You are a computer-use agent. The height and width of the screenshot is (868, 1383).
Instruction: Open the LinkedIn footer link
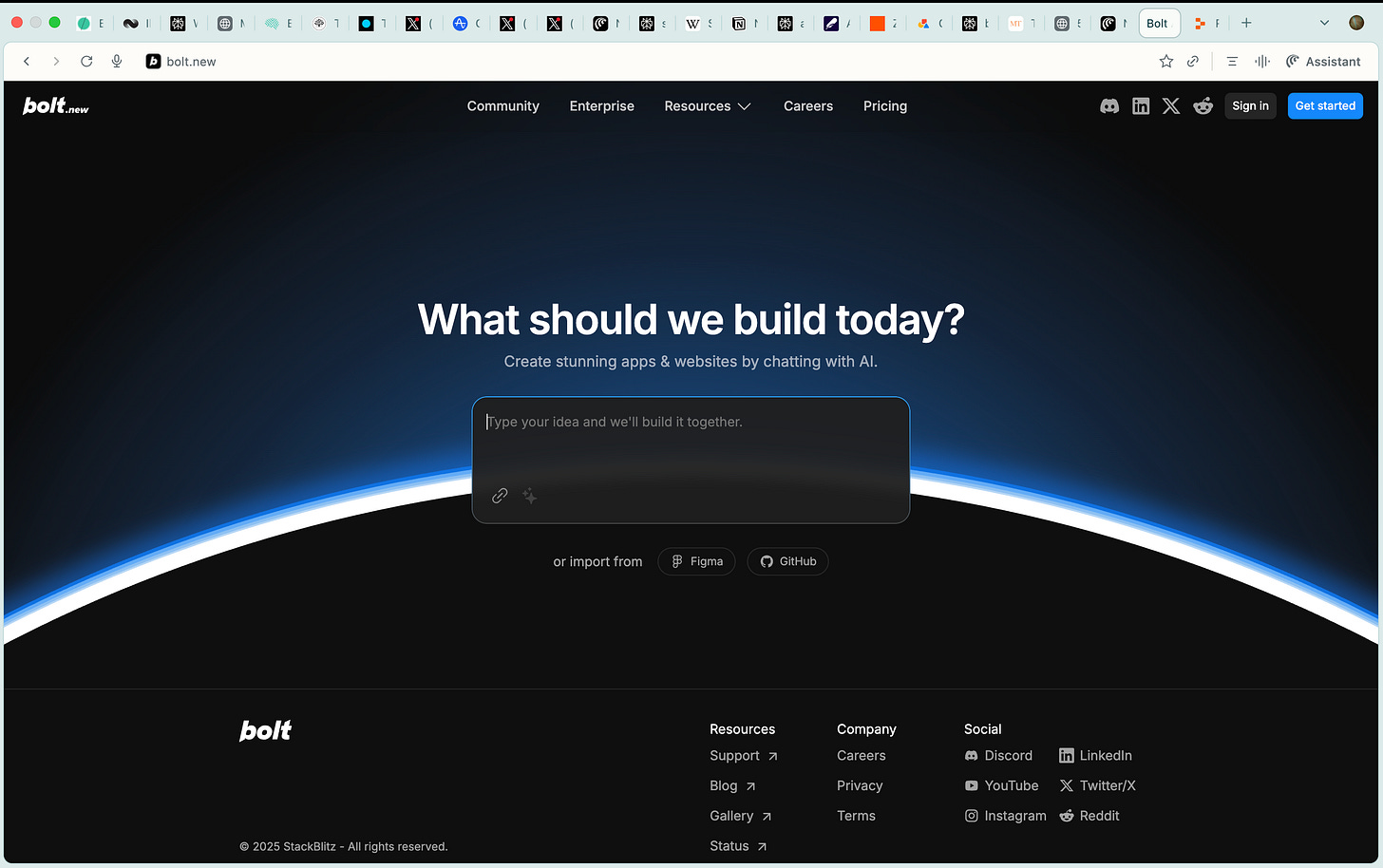pyautogui.click(x=1095, y=756)
